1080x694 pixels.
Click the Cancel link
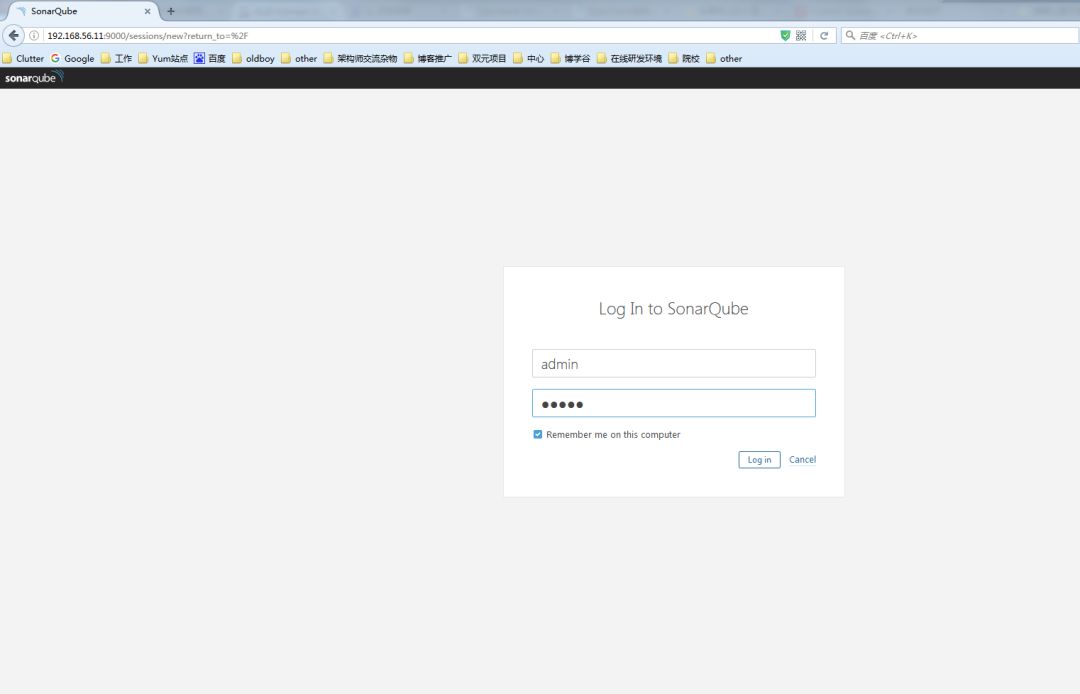[x=802, y=459]
